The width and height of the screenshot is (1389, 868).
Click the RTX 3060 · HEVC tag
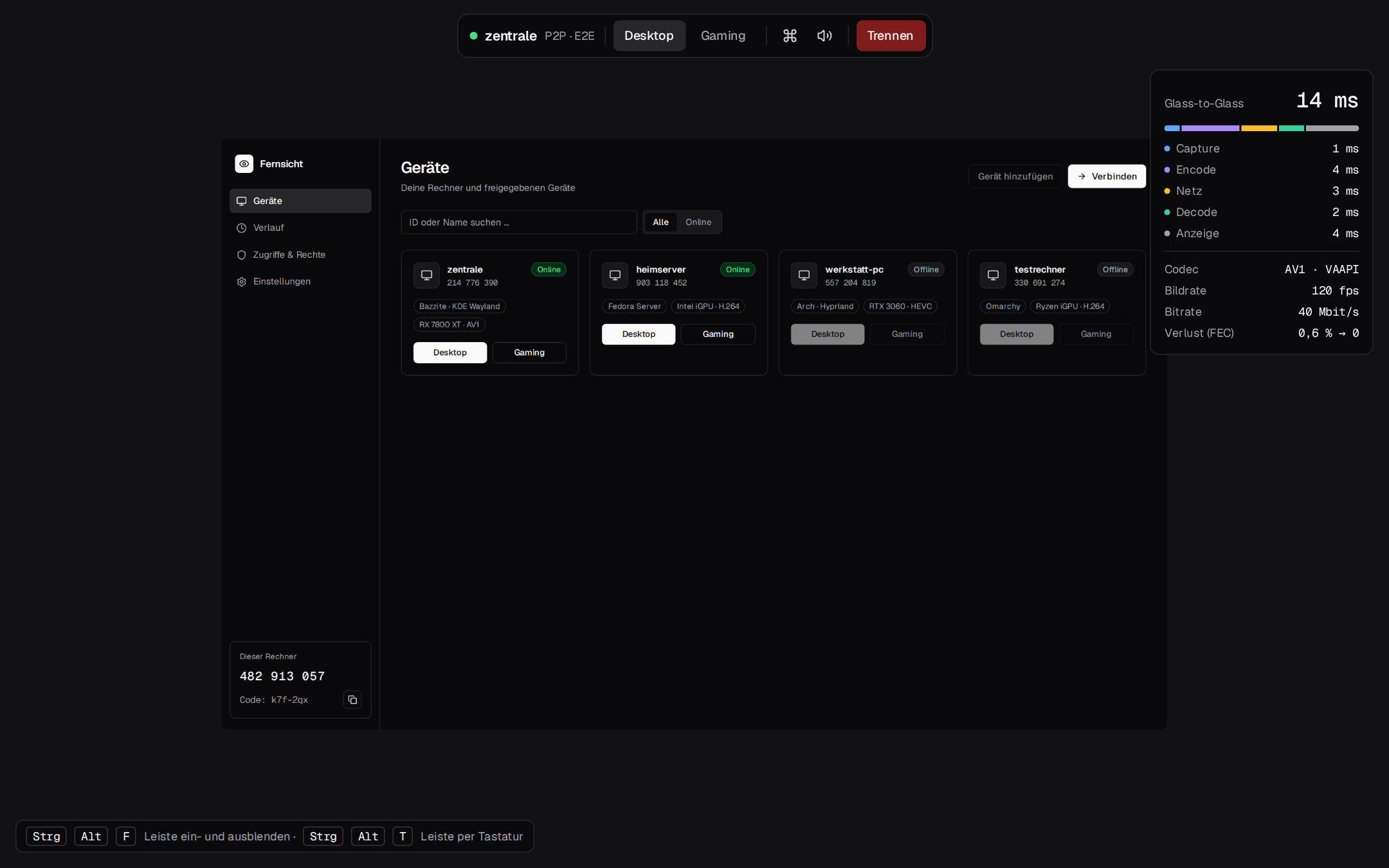(x=900, y=307)
